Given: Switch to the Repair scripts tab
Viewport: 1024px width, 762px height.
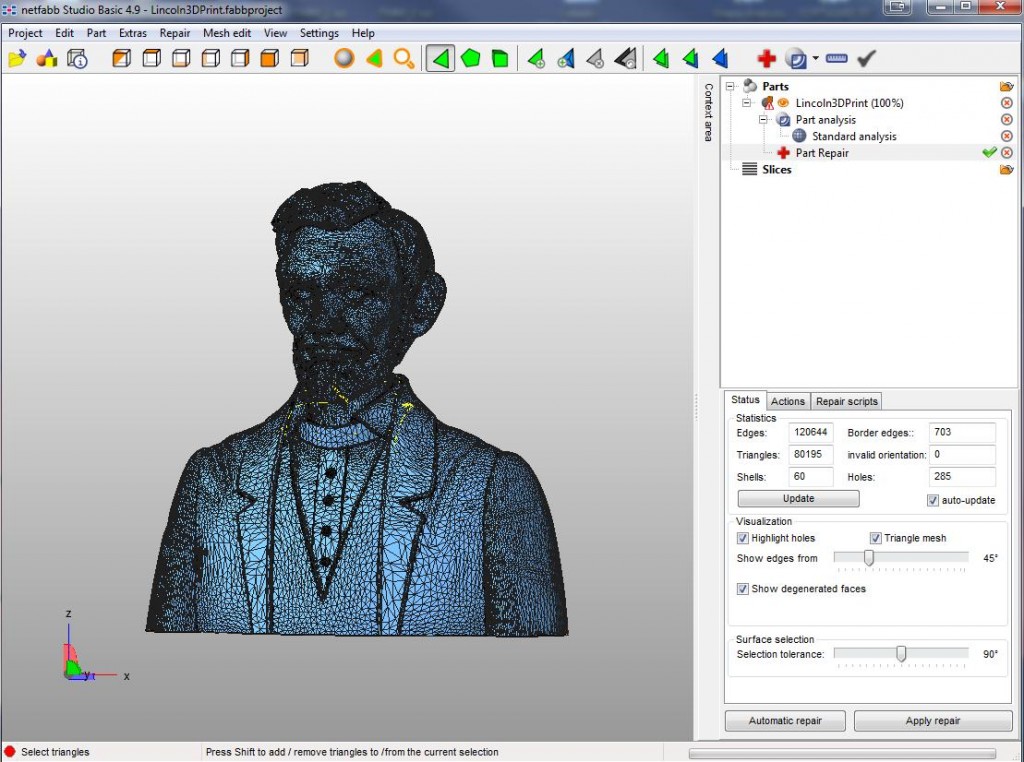Looking at the screenshot, I should (847, 401).
